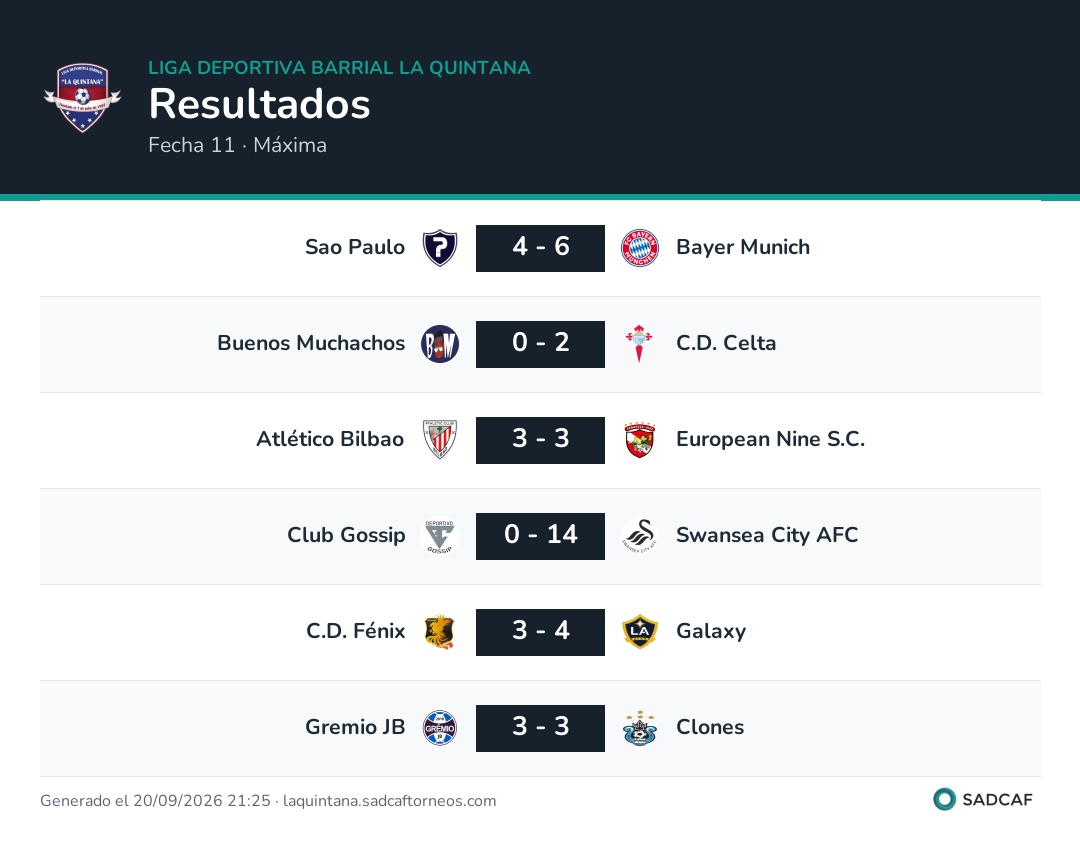Select the C.D. Fénix phoenix logo
Screen dimensions: 1080x852
pyautogui.click(x=439, y=632)
